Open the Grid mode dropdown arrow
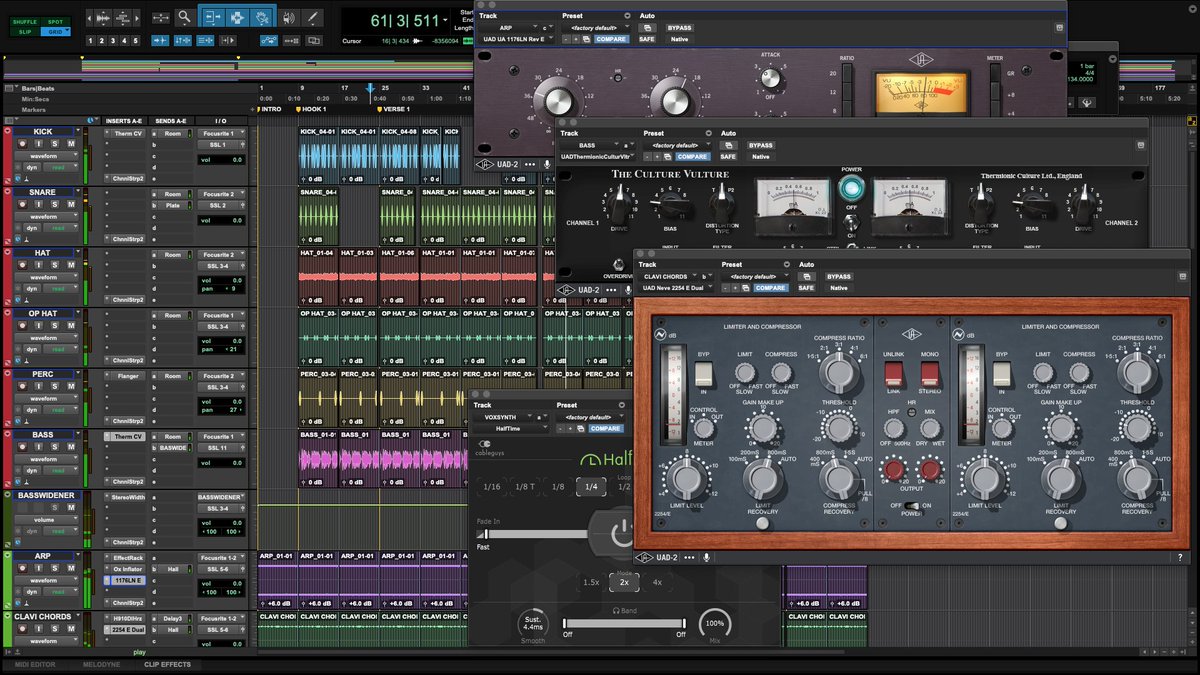This screenshot has width=1200, height=675. [x=67, y=29]
